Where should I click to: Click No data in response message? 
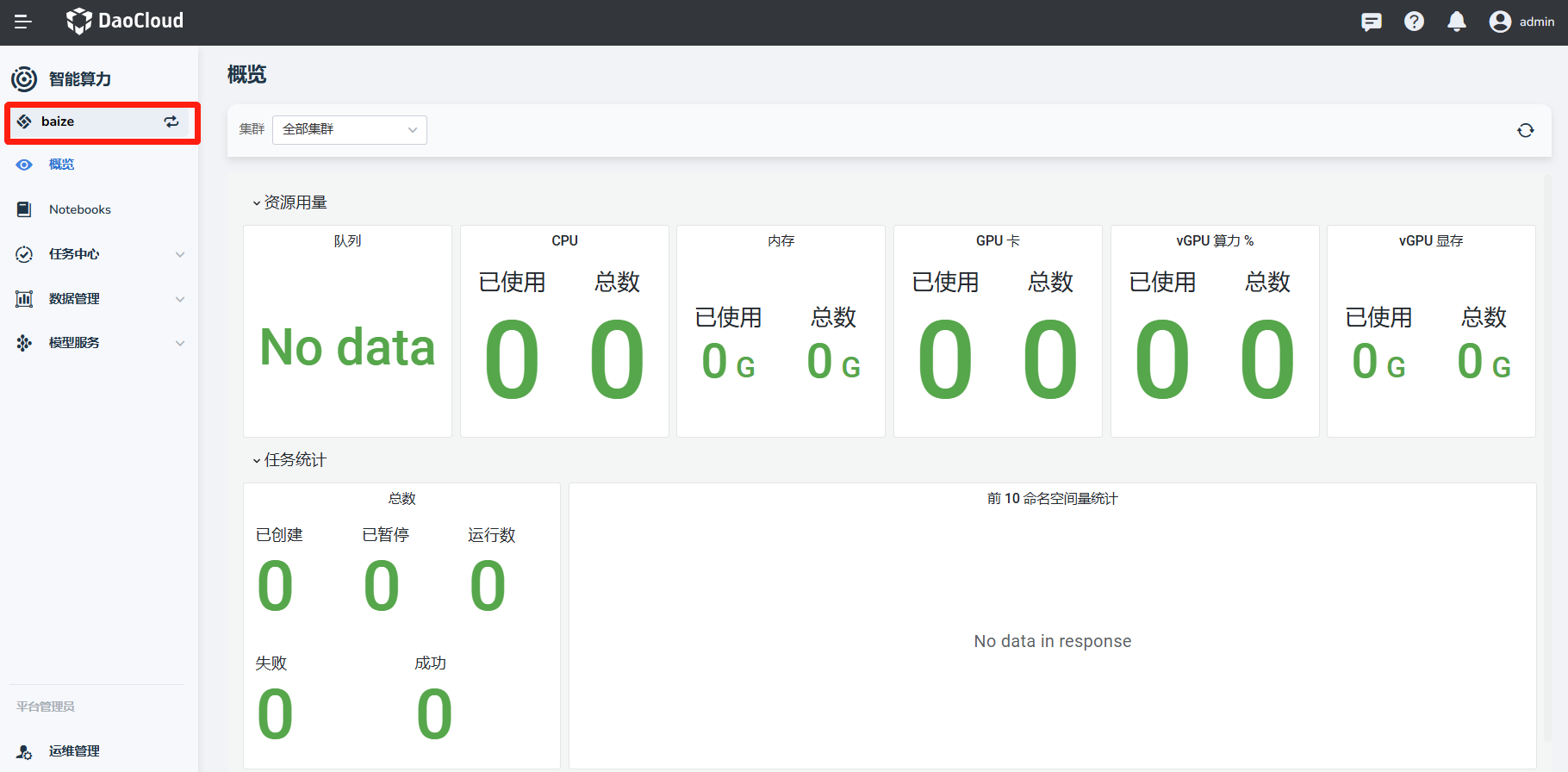tap(1052, 641)
